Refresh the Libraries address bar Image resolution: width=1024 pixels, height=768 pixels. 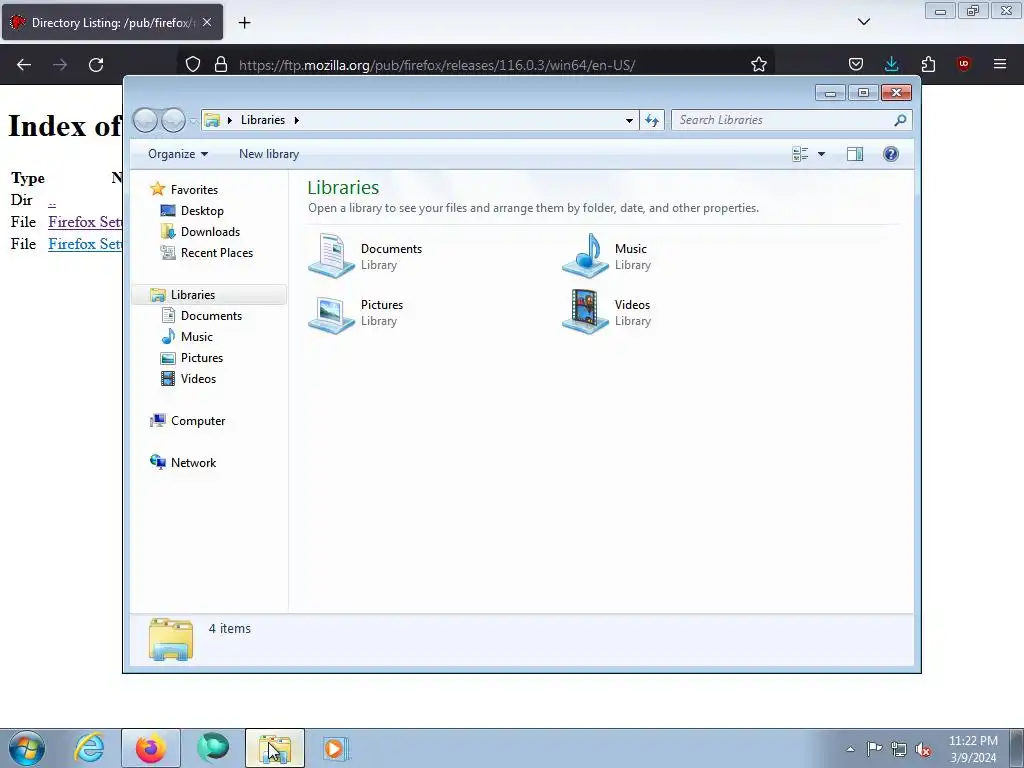click(x=652, y=120)
